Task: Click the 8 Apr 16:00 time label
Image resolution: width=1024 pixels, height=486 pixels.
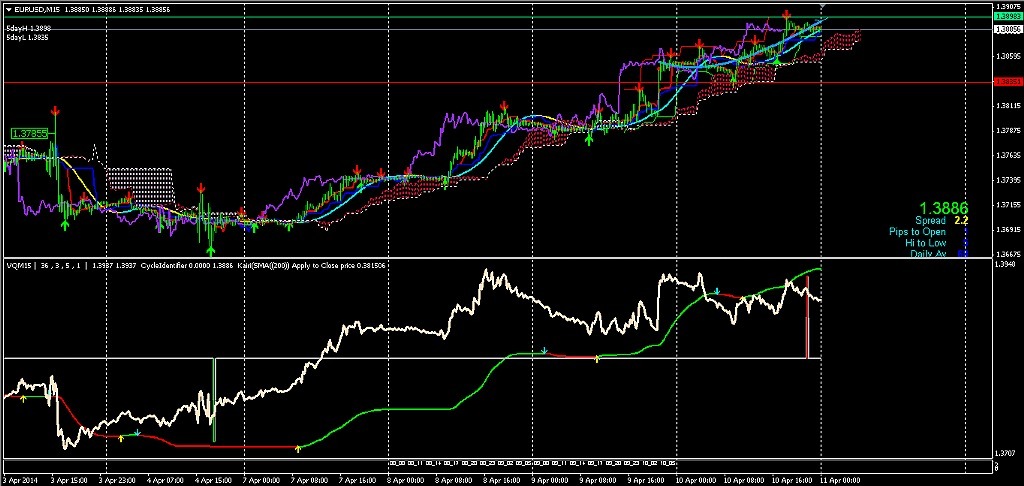Action: (500, 479)
